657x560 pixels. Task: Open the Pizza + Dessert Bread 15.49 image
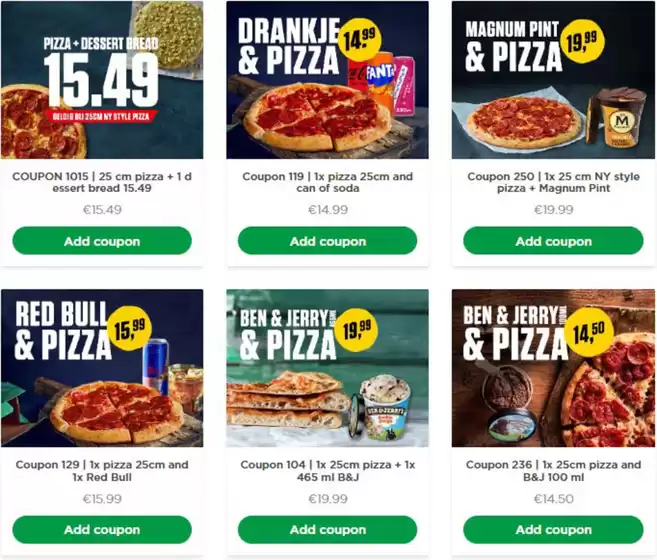(102, 80)
